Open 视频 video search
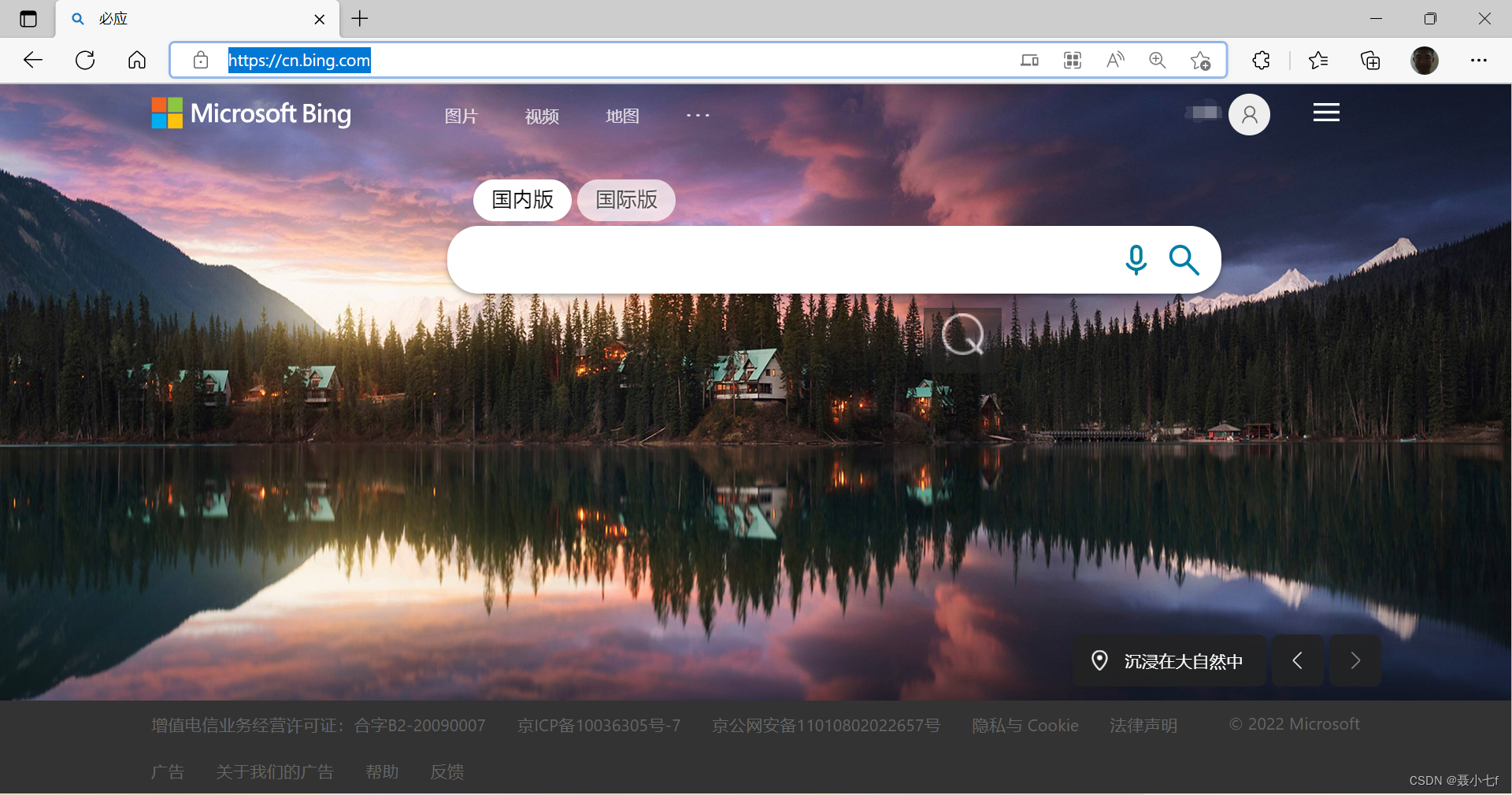Image resolution: width=1512 pixels, height=795 pixels. click(x=542, y=116)
